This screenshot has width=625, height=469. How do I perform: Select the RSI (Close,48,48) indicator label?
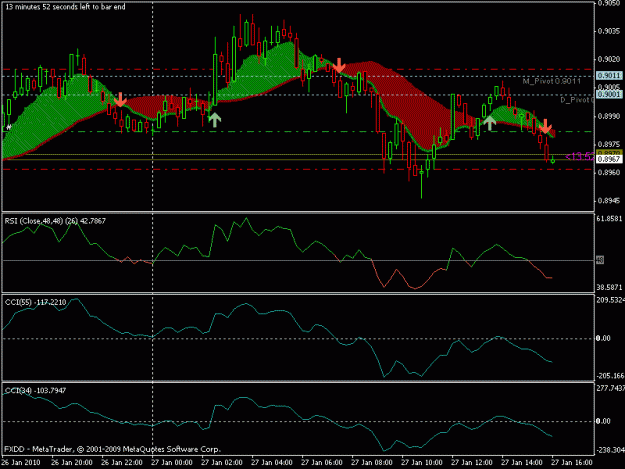(55, 221)
